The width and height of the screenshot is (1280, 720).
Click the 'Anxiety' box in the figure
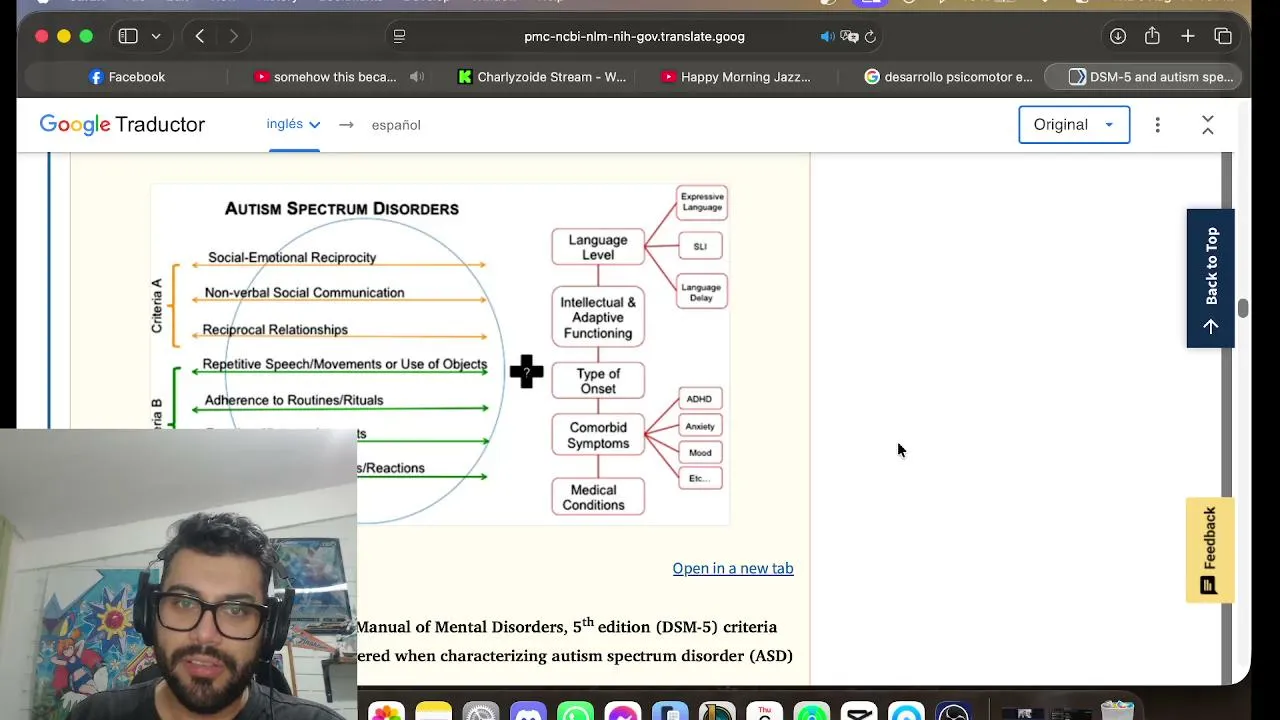click(x=700, y=426)
